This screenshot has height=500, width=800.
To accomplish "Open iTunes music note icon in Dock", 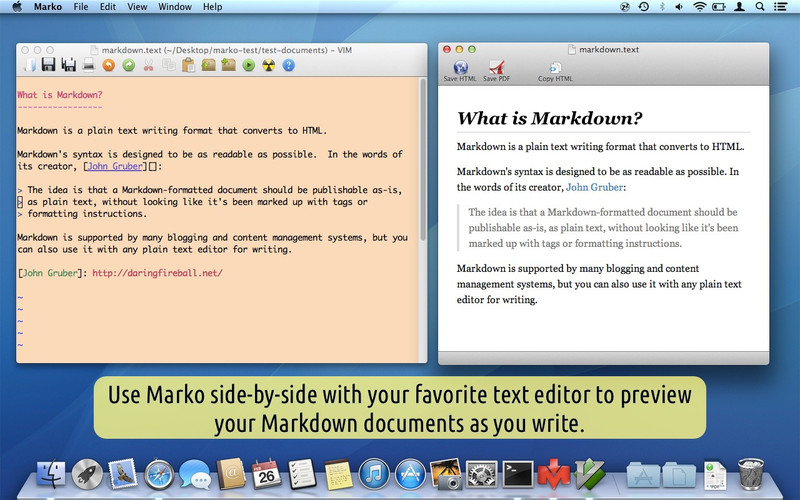I will click(x=374, y=474).
